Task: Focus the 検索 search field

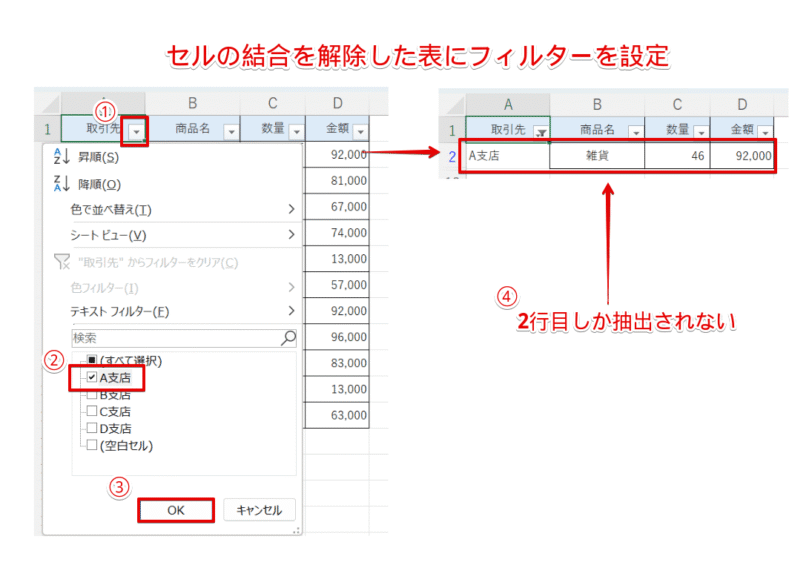Action: pos(184,338)
